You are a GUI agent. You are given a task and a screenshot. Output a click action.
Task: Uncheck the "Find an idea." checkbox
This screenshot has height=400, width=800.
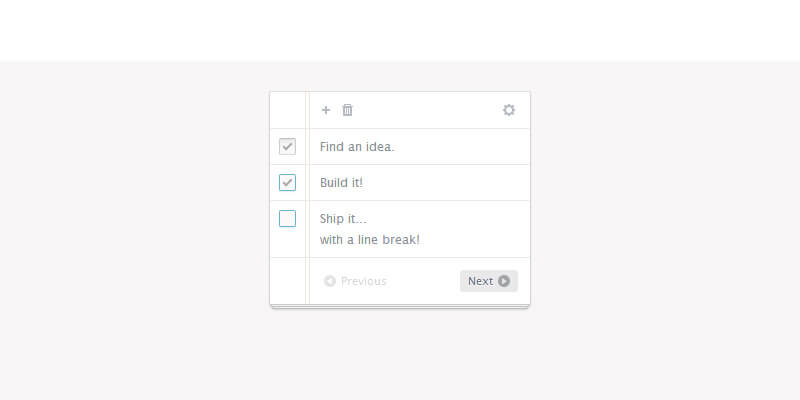[287, 147]
